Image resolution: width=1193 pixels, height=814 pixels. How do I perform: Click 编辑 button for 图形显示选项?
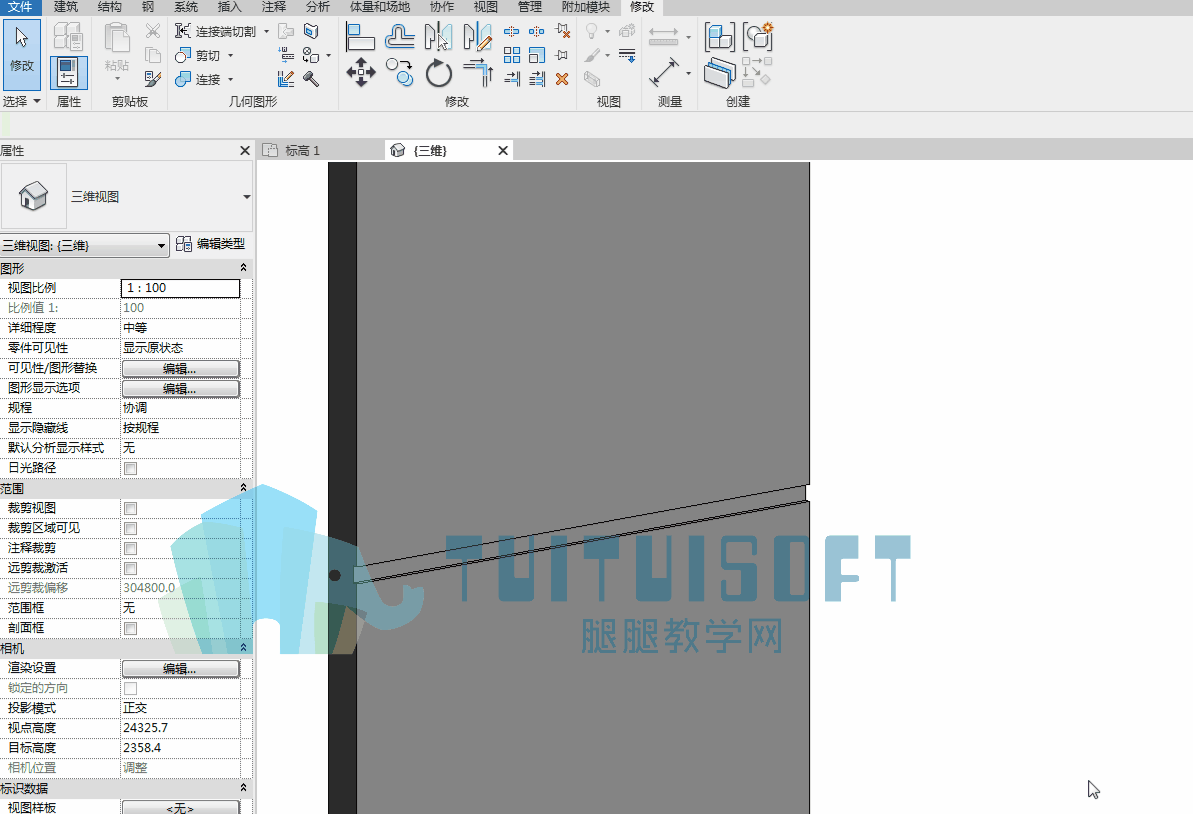coord(180,389)
